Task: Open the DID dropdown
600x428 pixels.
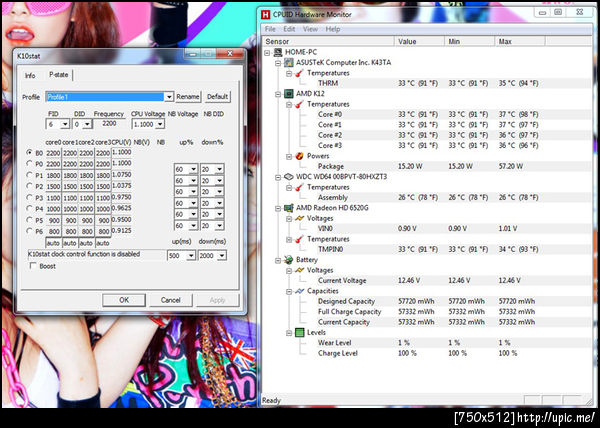Action: pos(88,124)
